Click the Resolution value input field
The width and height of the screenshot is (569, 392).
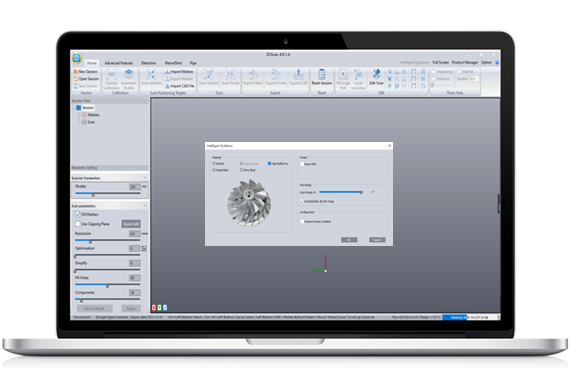[x=135, y=234]
